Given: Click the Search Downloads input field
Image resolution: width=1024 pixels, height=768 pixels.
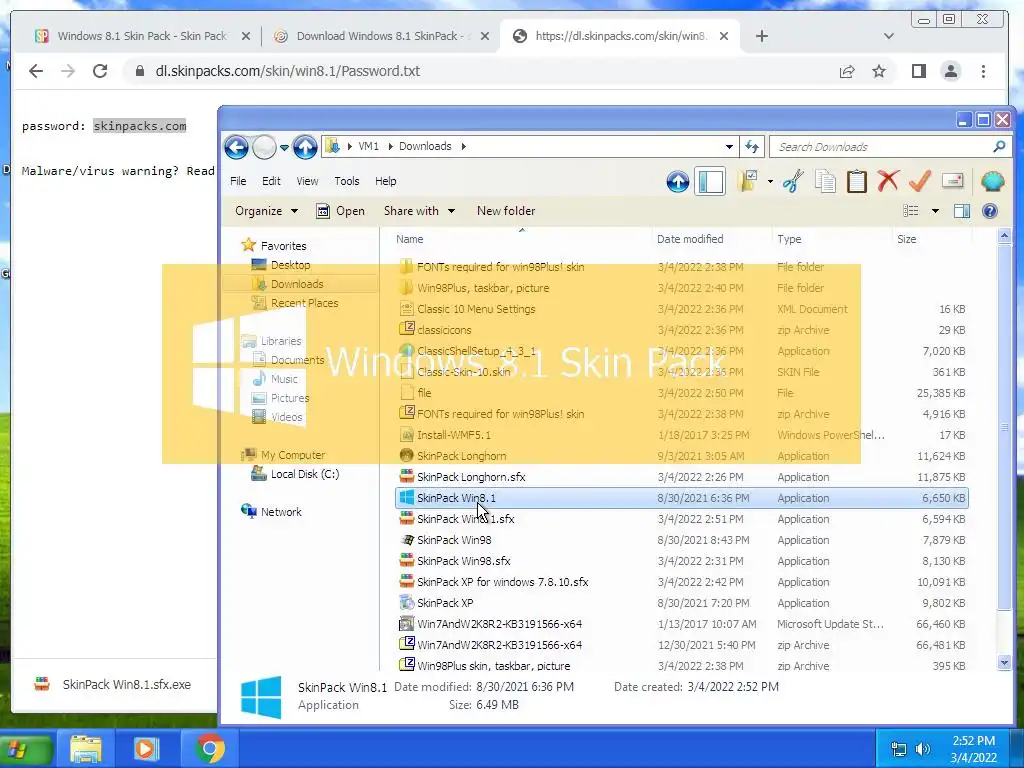Looking at the screenshot, I should [x=883, y=147].
